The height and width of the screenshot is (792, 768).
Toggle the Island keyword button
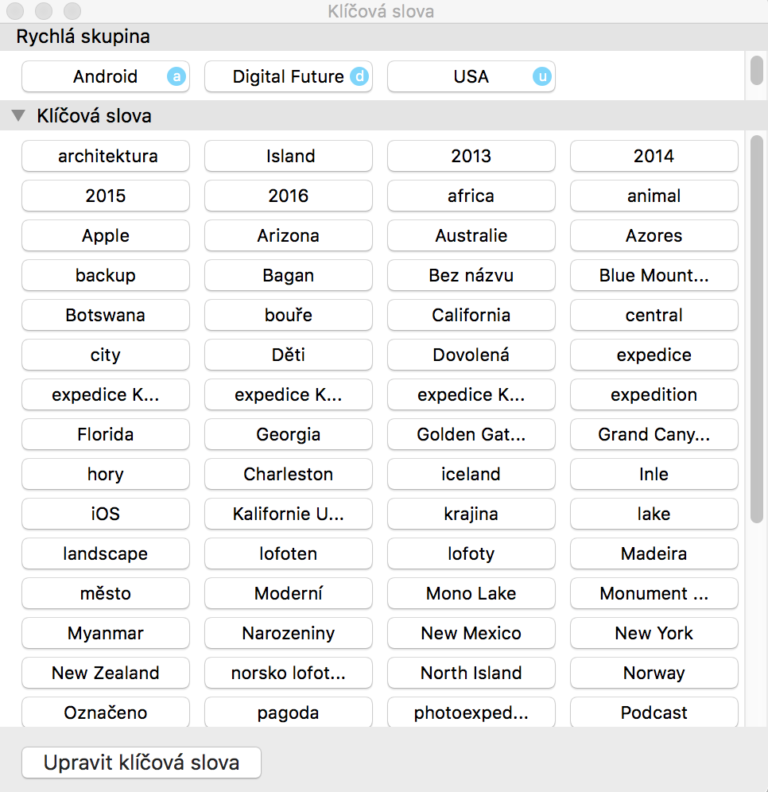tap(289, 156)
